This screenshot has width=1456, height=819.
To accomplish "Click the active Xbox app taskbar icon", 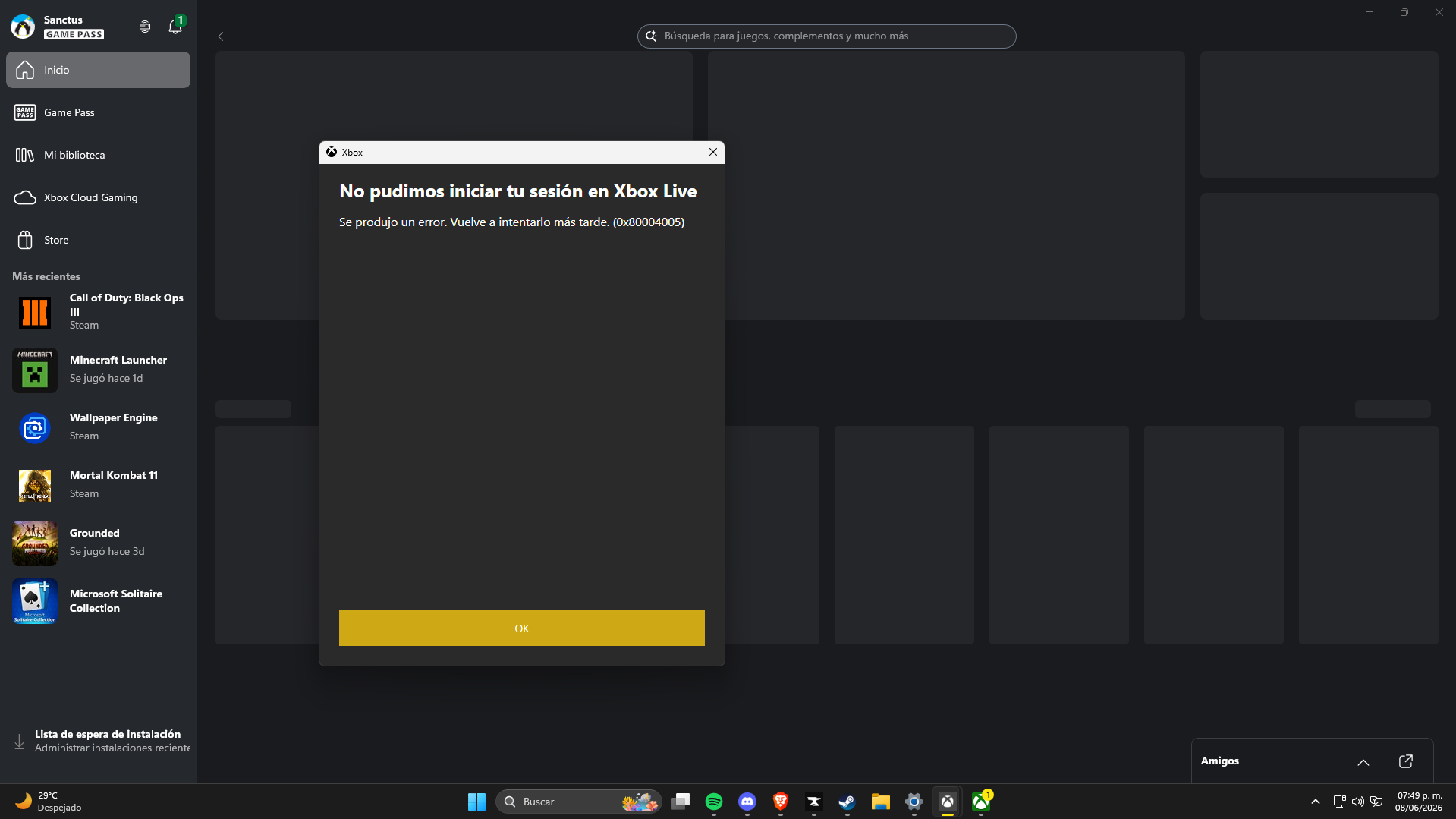I will [x=948, y=802].
